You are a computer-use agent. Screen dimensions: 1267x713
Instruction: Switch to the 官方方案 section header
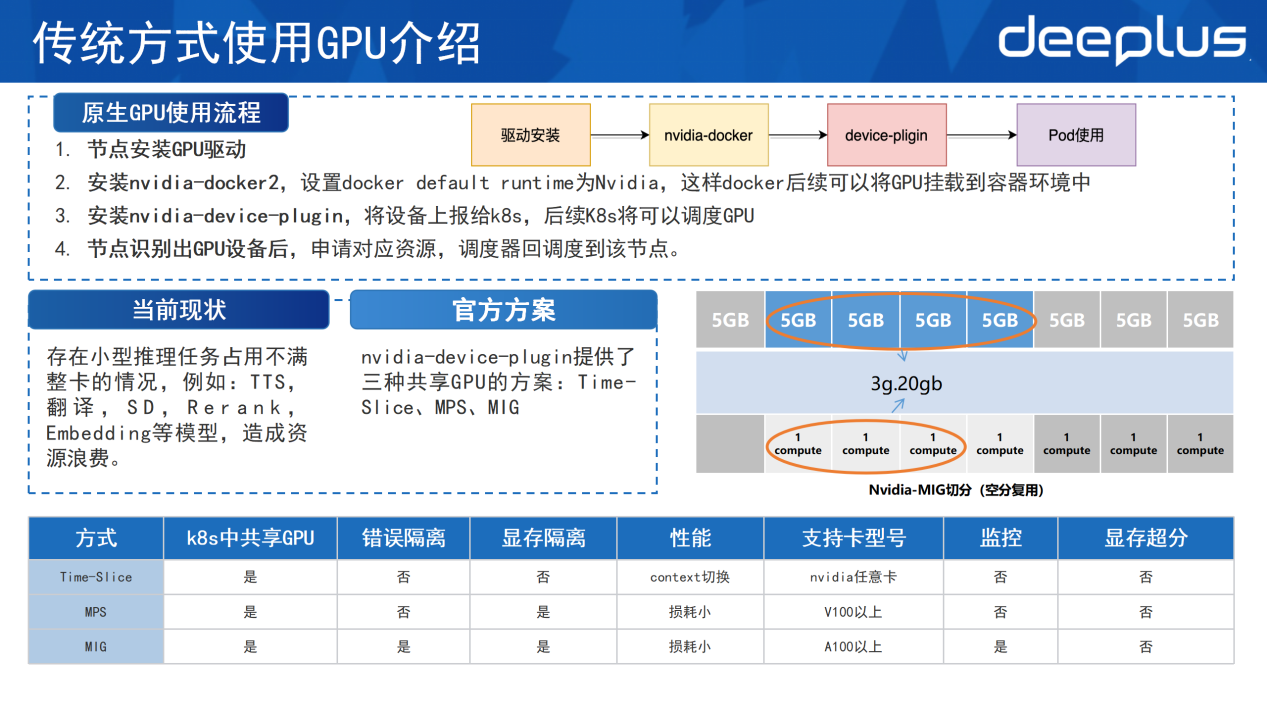503,310
